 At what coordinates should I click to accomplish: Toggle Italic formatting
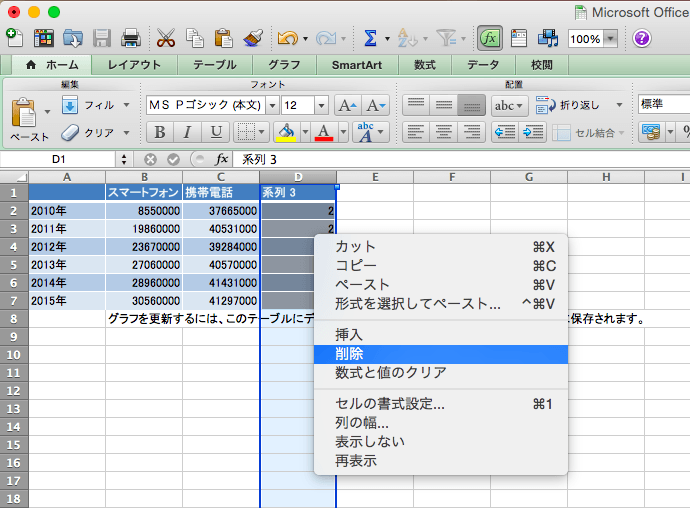point(187,132)
